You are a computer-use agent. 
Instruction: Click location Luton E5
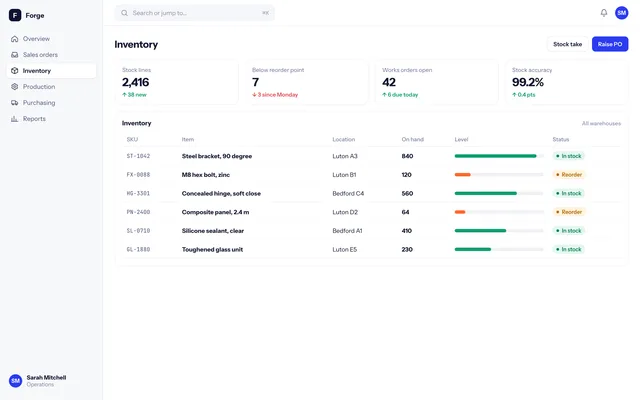[x=344, y=249]
